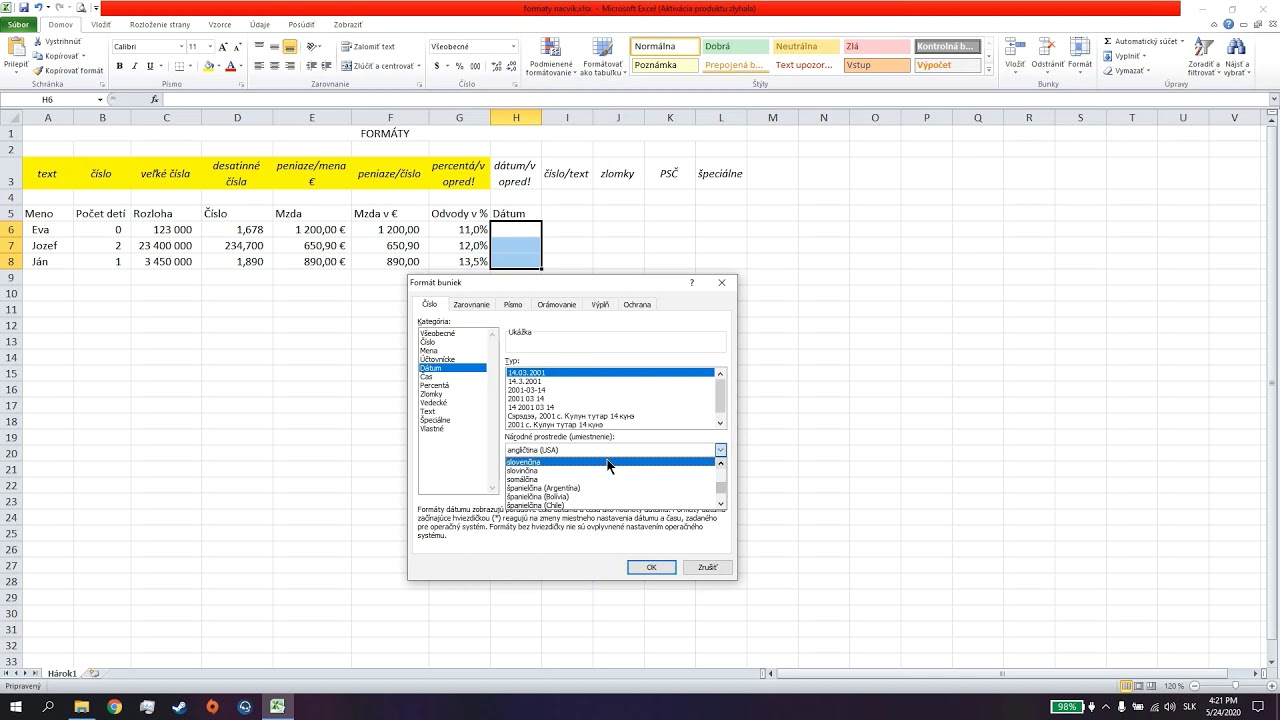1280x720 pixels.
Task: Center-align text horizontally in the ribbon
Action: click(274, 66)
